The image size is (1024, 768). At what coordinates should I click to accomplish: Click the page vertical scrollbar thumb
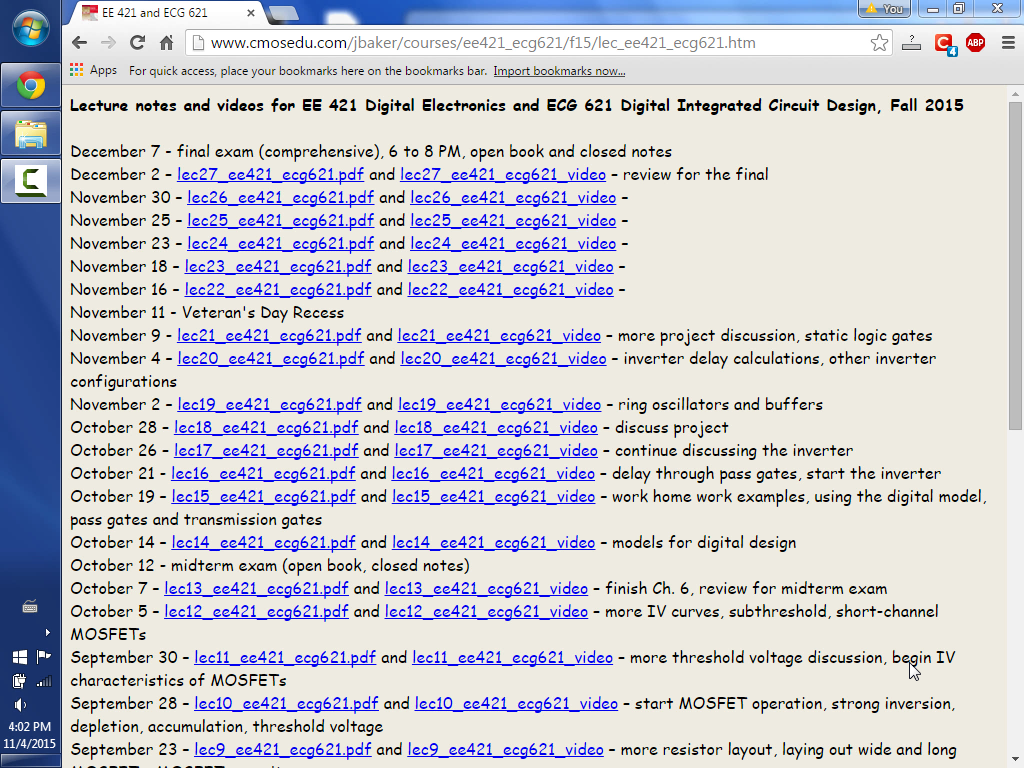pyautogui.click(x=1014, y=265)
